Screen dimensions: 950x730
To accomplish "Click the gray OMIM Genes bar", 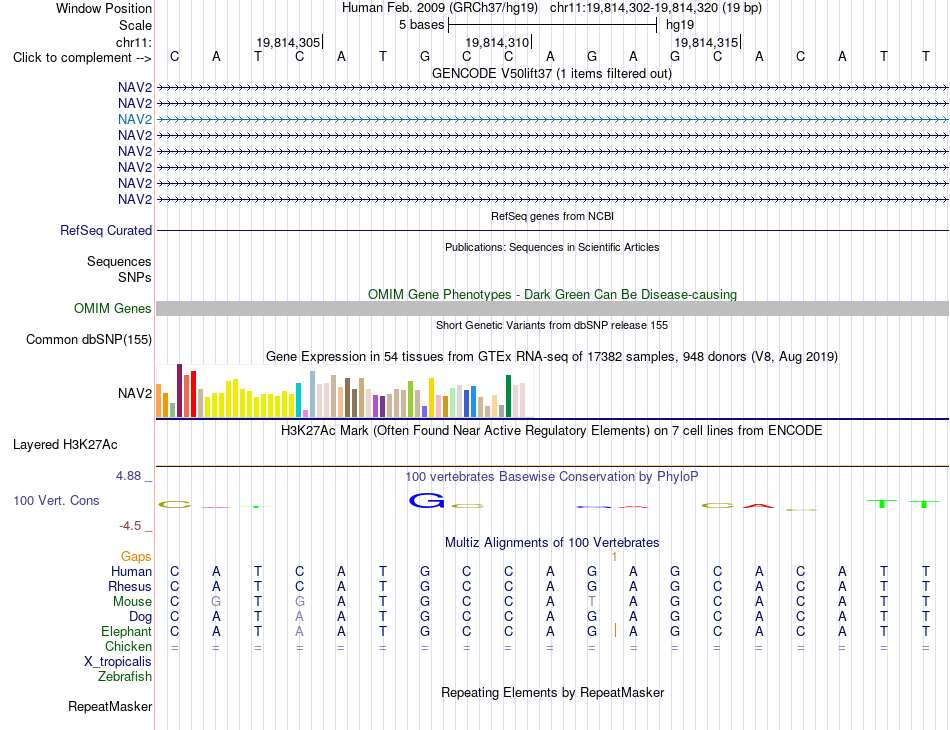I will pos(552,308).
